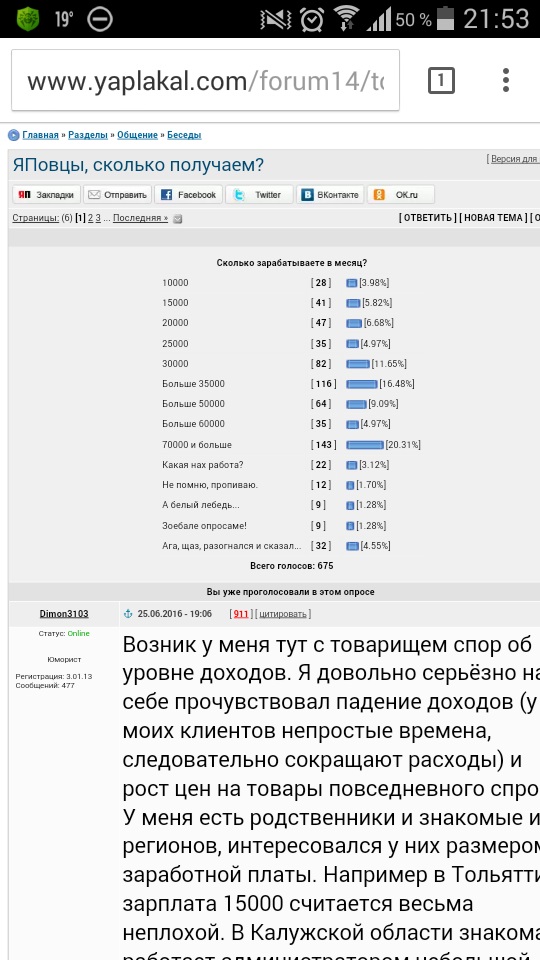Go to page 2 of the thread

click(91, 218)
